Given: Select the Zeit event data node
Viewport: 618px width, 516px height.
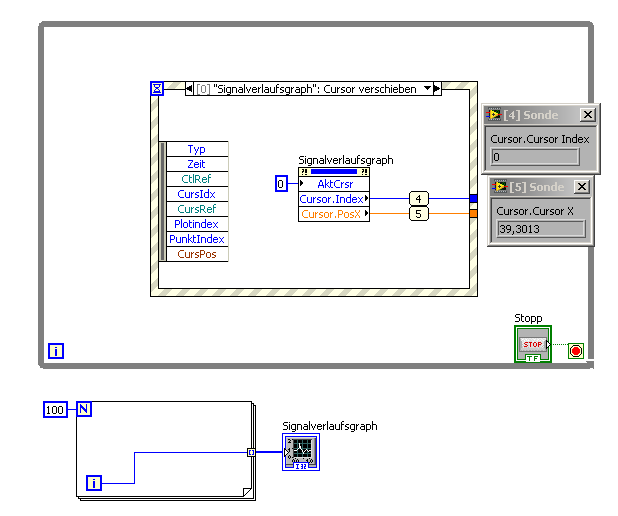Looking at the screenshot, I should (197, 164).
